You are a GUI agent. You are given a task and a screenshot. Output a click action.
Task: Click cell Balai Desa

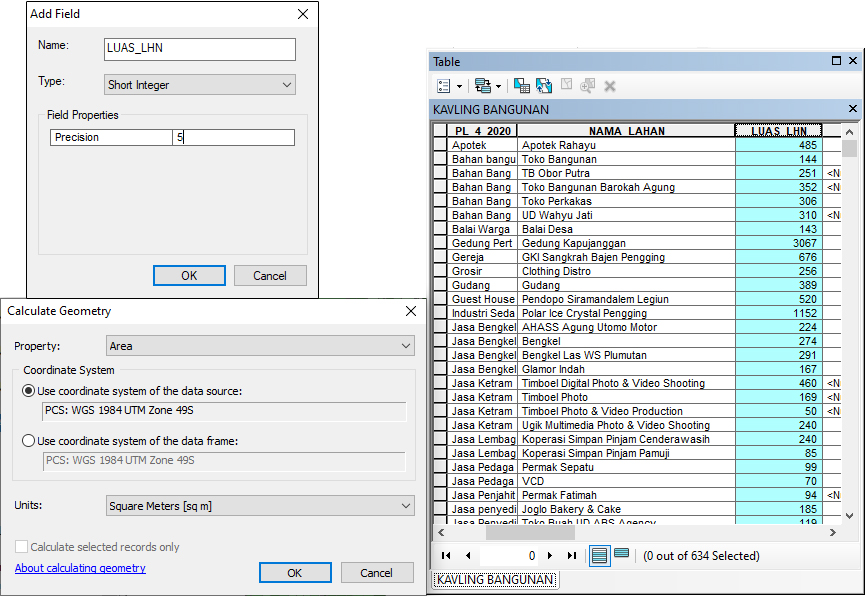pyautogui.click(x=626, y=229)
